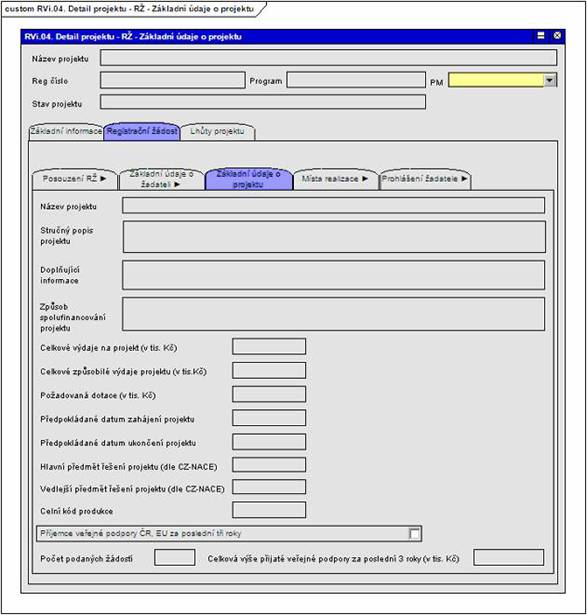Click the Stav projektu field
The image size is (587, 615).
[x=263, y=102]
